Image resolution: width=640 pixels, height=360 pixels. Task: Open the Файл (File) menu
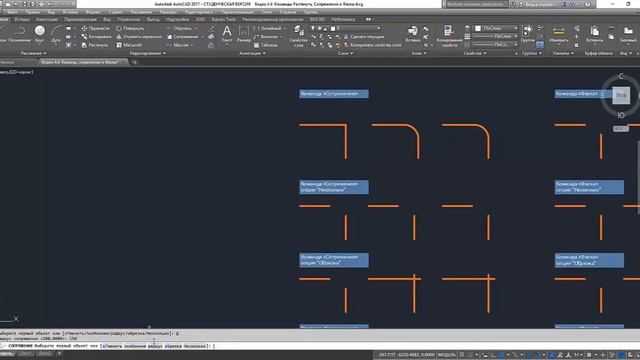tap(12, 12)
